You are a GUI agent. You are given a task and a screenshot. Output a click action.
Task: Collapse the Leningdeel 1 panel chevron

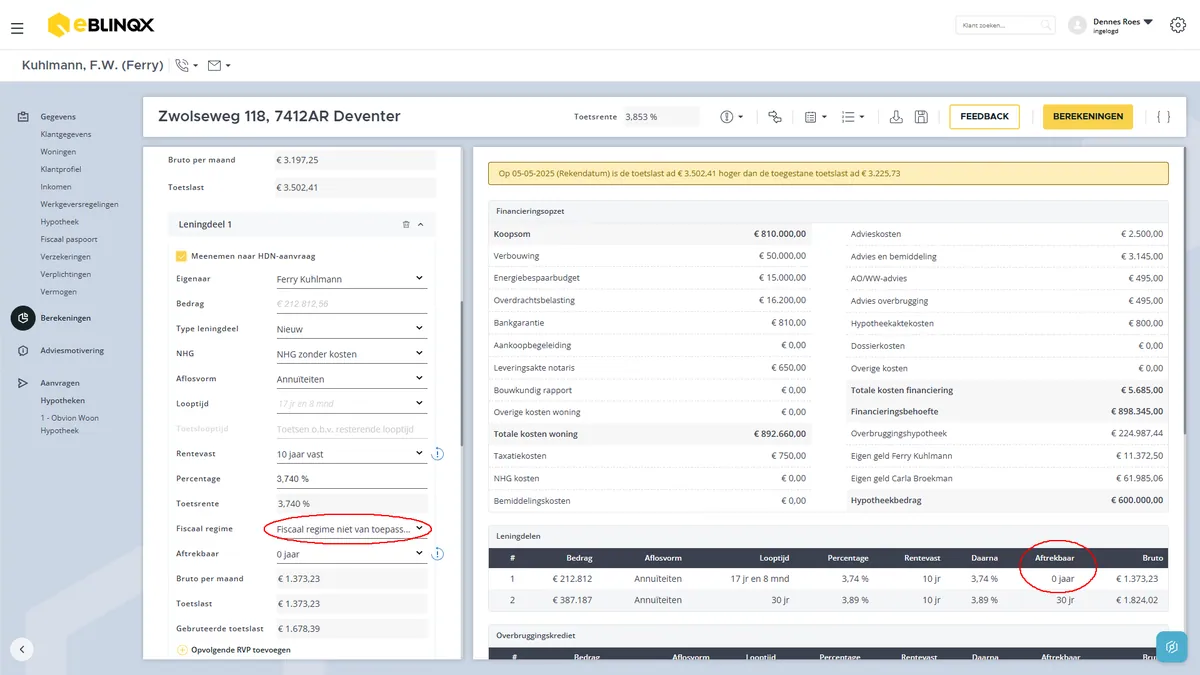tap(421, 225)
